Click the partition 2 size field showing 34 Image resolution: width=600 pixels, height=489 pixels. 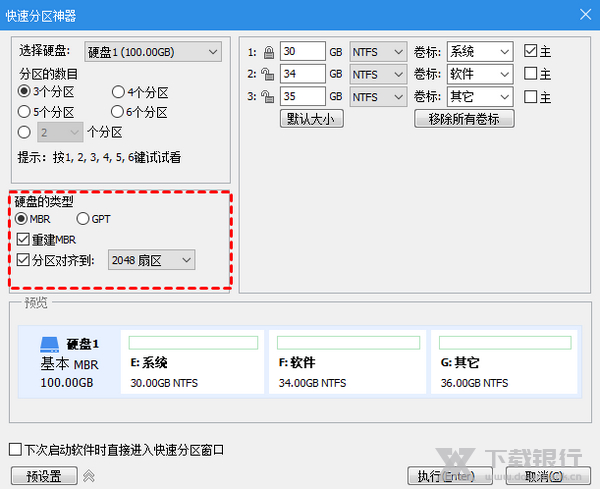[x=303, y=74]
